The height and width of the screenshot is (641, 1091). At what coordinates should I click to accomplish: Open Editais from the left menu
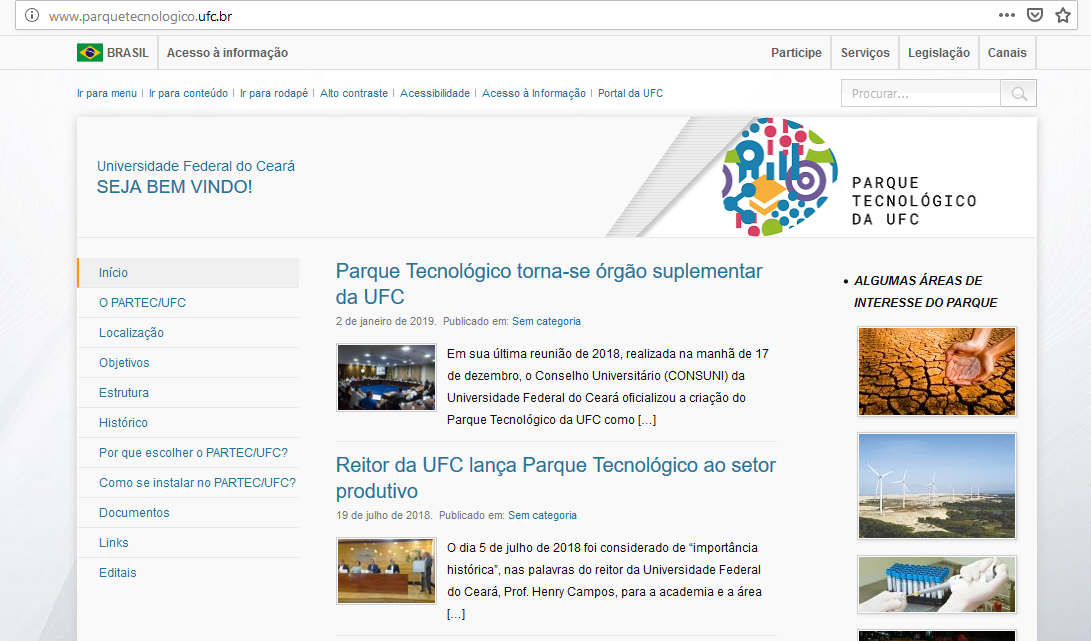tap(118, 573)
